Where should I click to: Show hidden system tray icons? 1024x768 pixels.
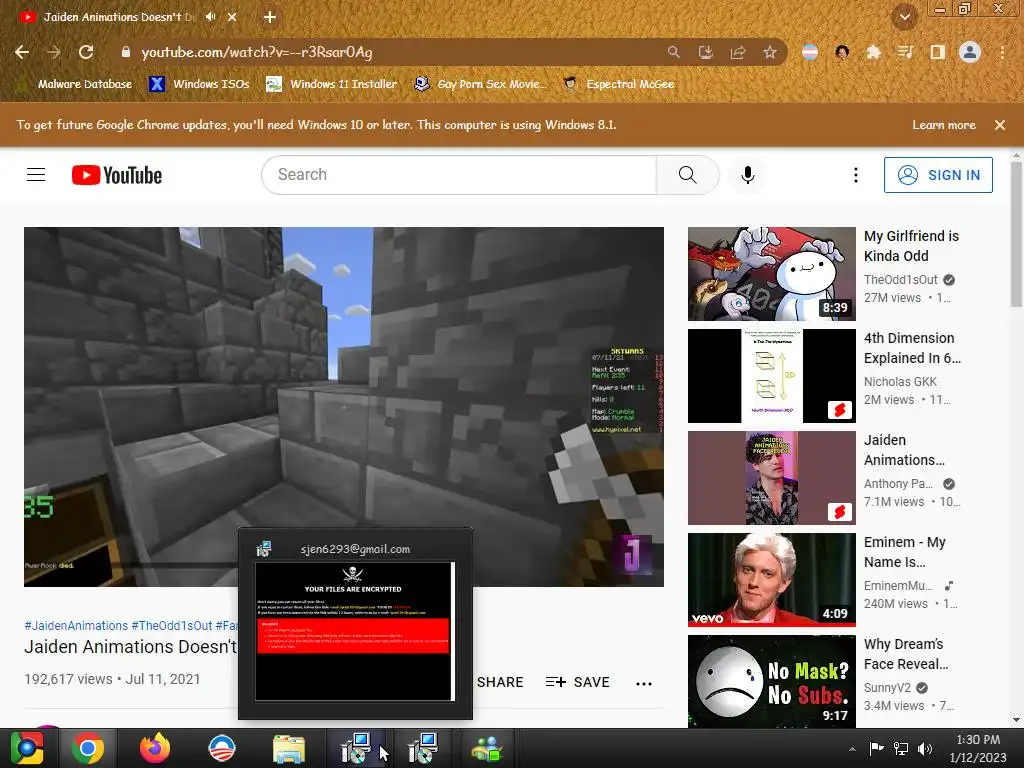coord(852,749)
